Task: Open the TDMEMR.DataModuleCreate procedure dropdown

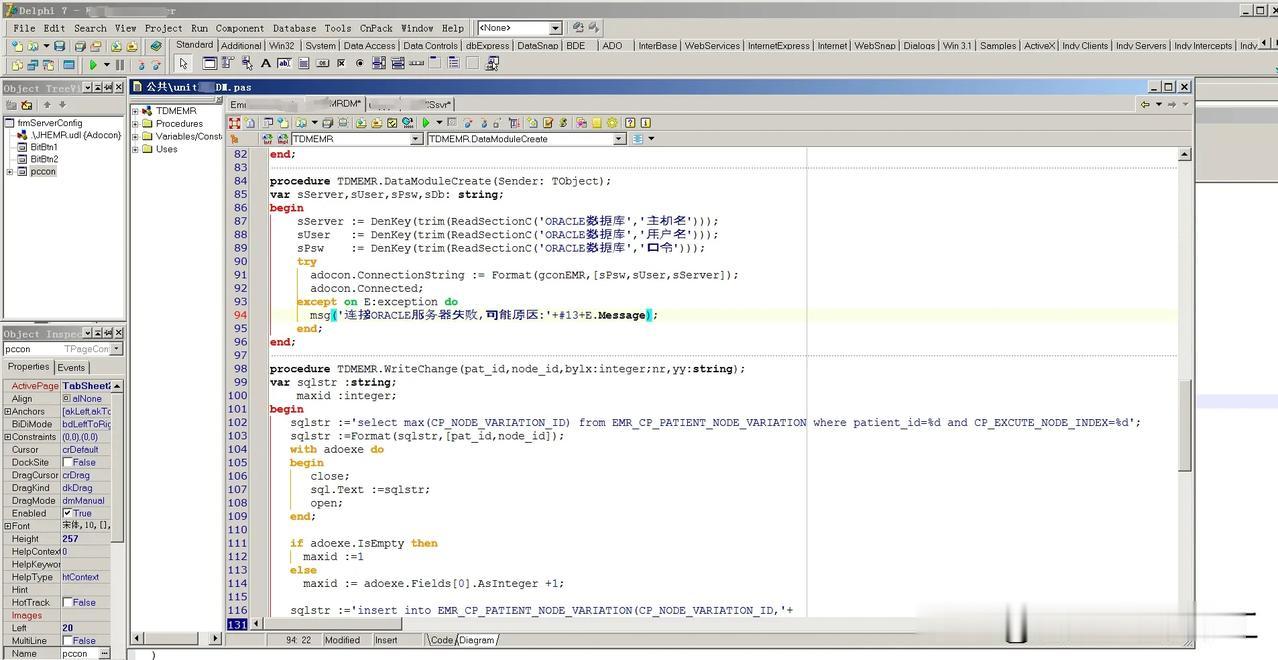Action: 619,139
